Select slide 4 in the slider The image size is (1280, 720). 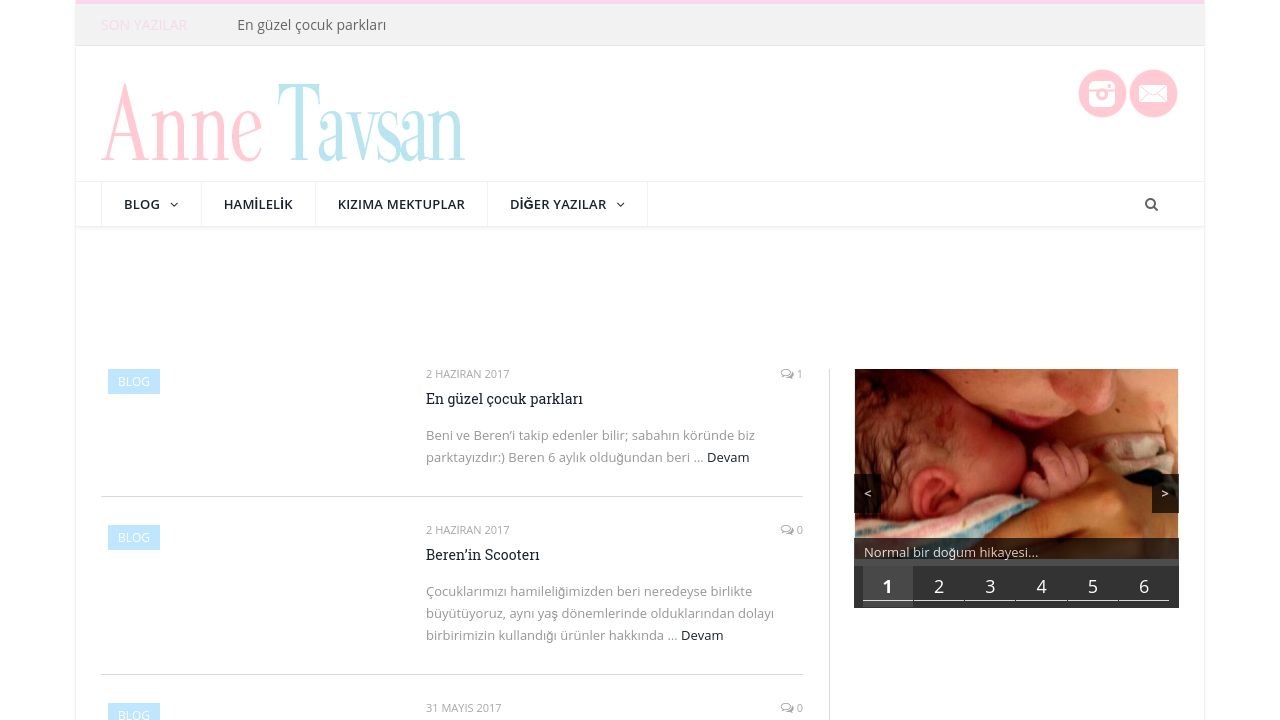point(1041,587)
